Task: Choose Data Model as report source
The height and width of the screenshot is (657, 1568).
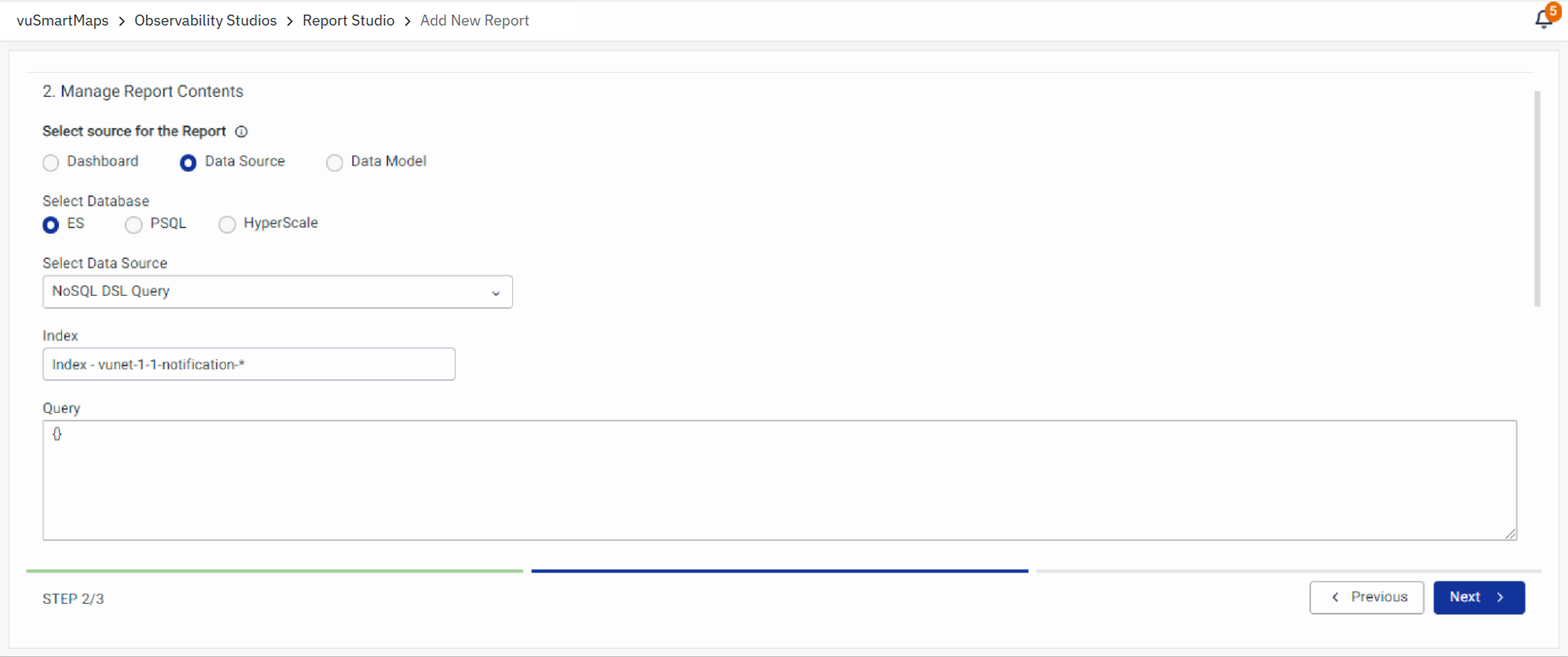Action: [335, 162]
